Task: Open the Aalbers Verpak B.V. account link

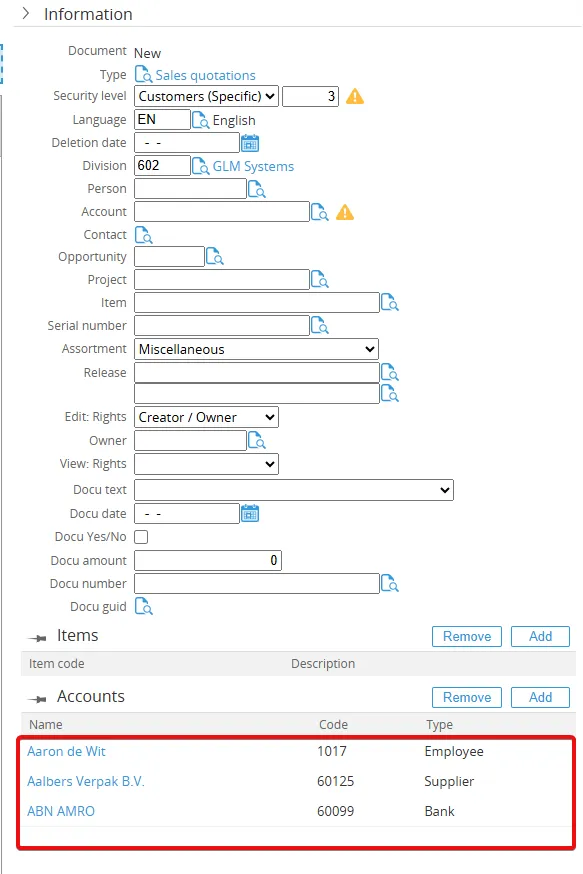Action: pos(86,781)
